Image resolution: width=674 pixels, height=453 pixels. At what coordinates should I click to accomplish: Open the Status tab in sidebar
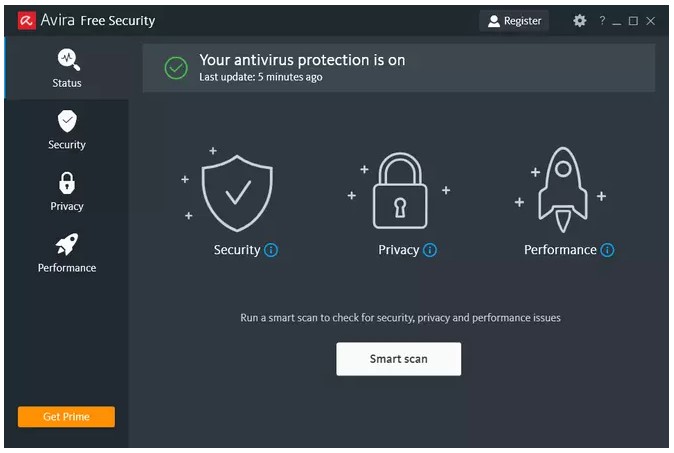(67, 68)
